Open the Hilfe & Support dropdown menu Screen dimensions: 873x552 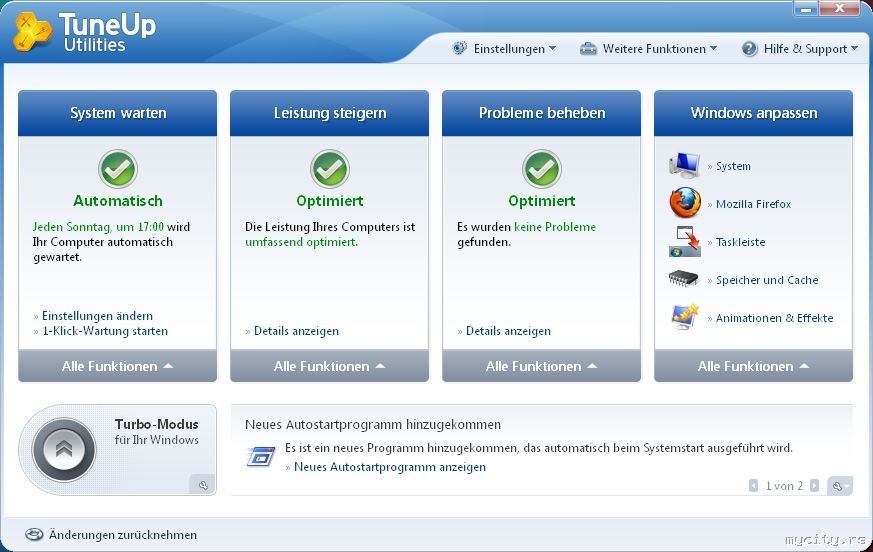click(x=811, y=48)
